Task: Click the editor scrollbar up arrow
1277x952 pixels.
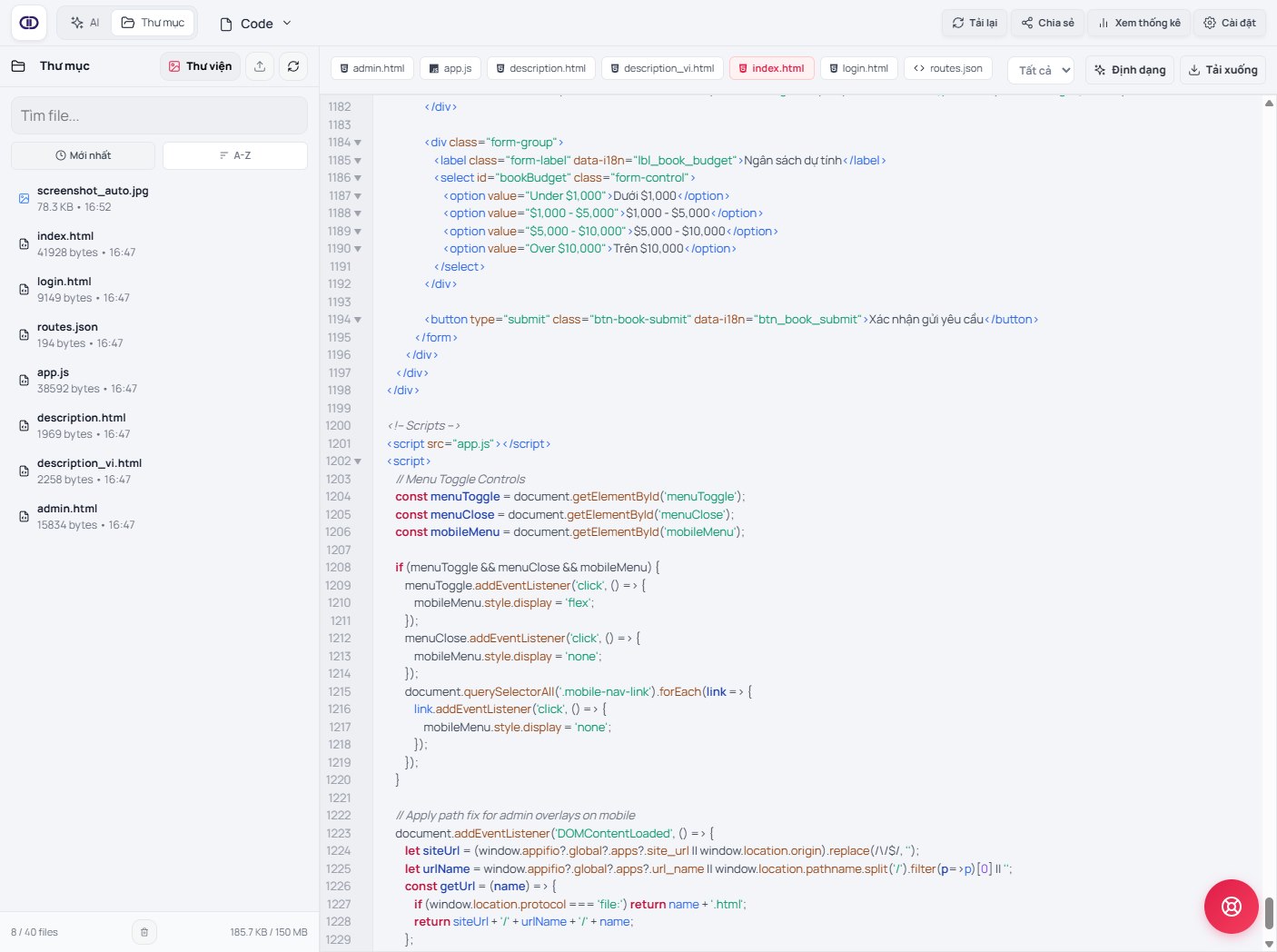Action: click(1269, 103)
